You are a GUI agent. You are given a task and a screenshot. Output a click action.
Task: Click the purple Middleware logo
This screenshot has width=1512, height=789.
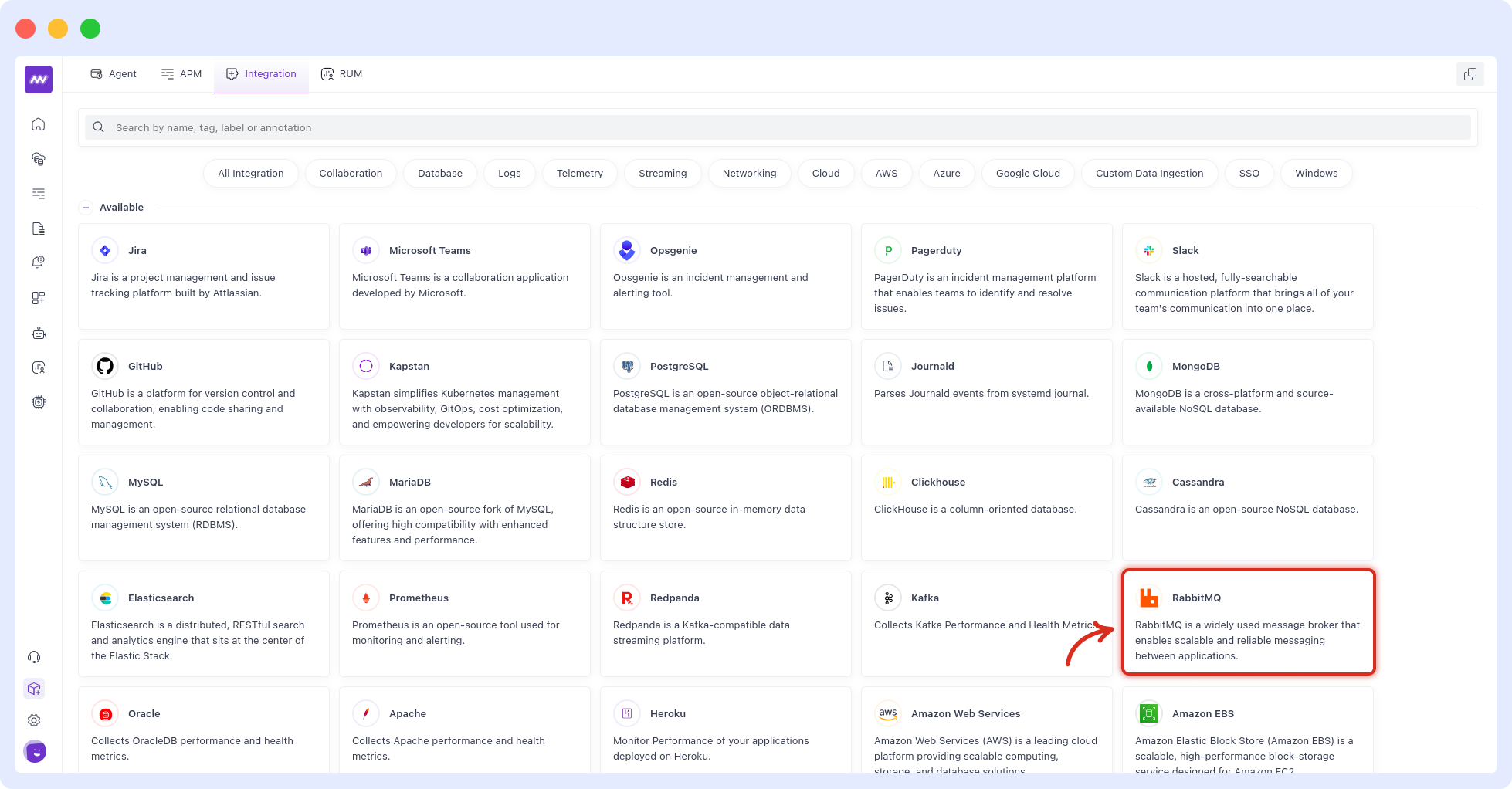coord(38,80)
